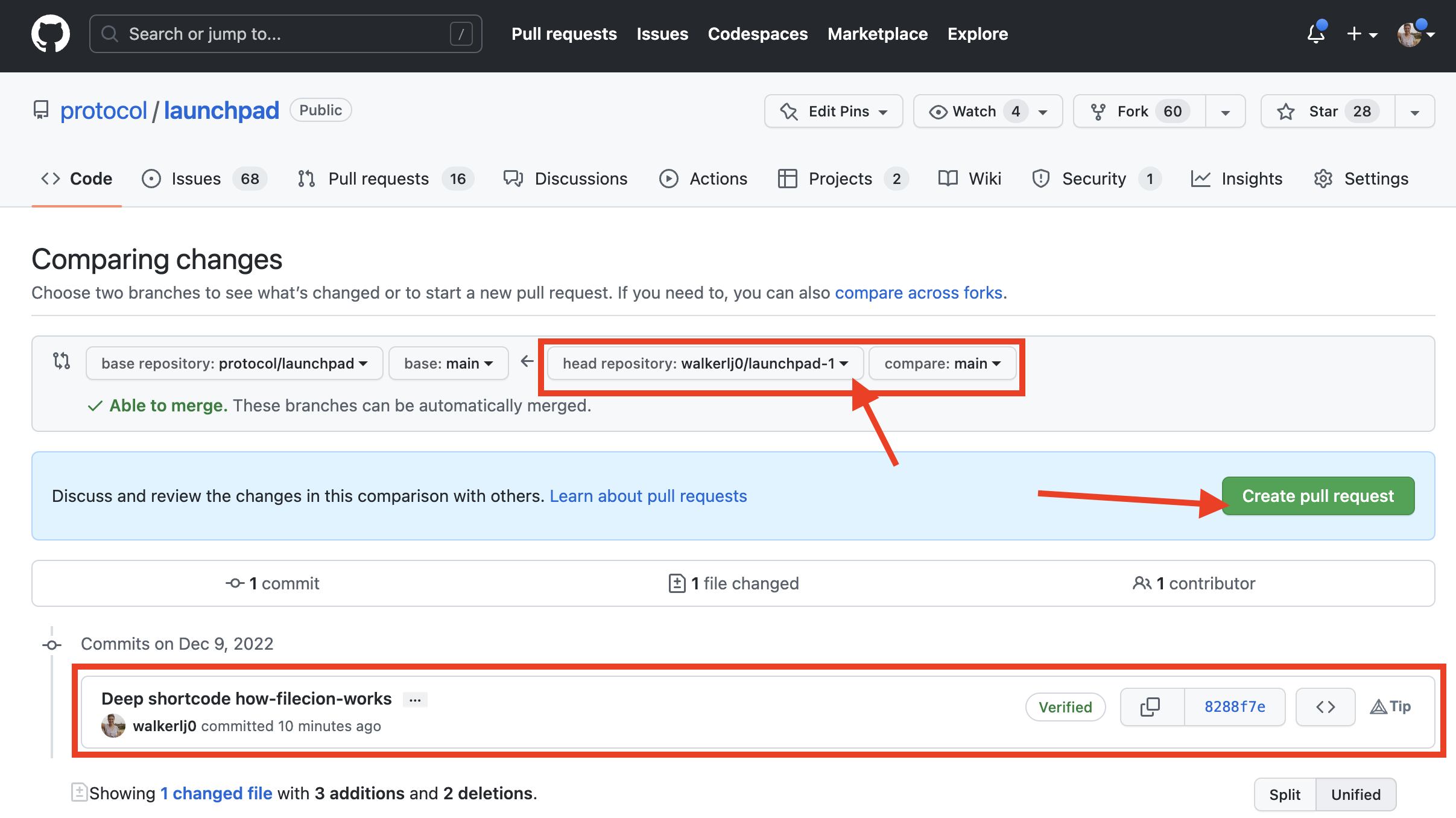Open the launchpad repository link

click(221, 110)
